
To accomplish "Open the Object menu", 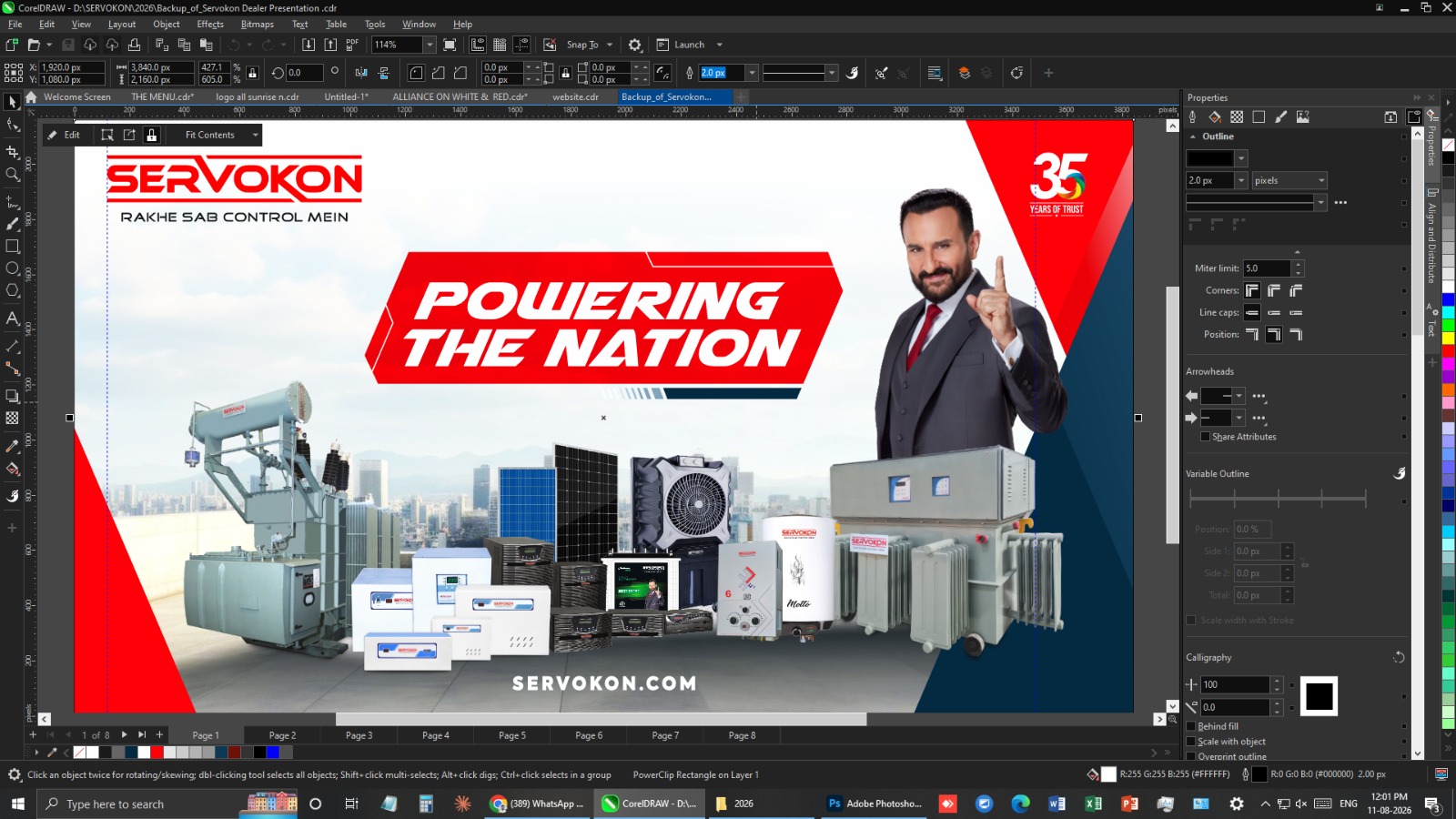I will (167, 25).
